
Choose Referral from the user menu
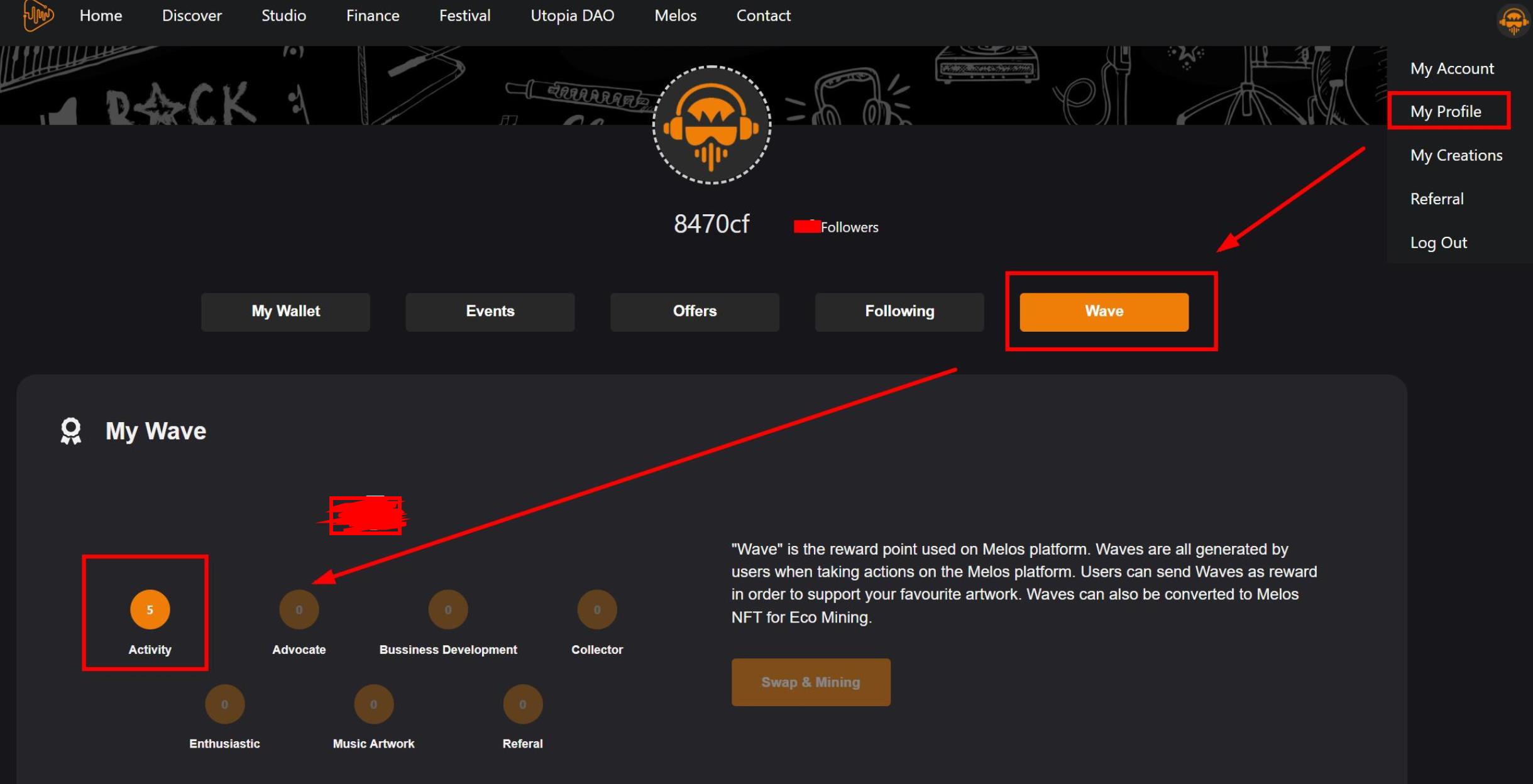tap(1437, 199)
